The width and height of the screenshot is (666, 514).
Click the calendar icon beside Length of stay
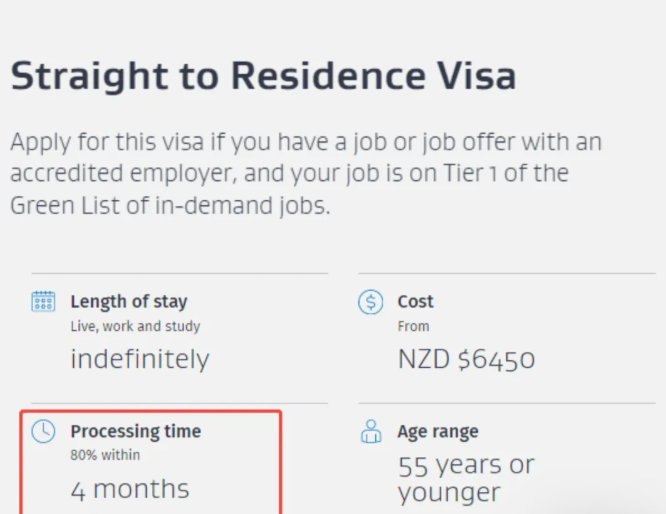coord(43,301)
